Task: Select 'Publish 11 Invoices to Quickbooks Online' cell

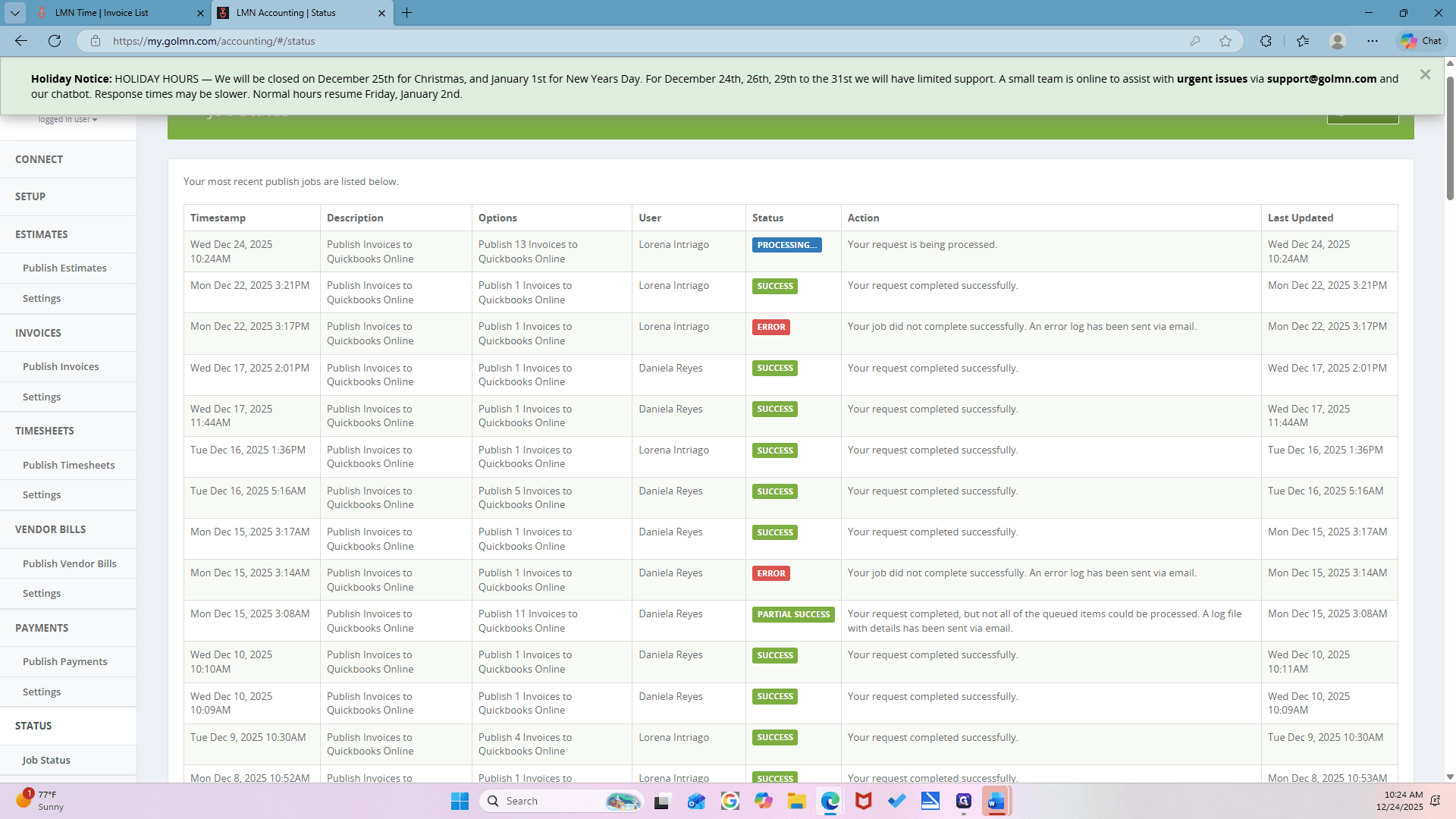Action: [x=551, y=621]
